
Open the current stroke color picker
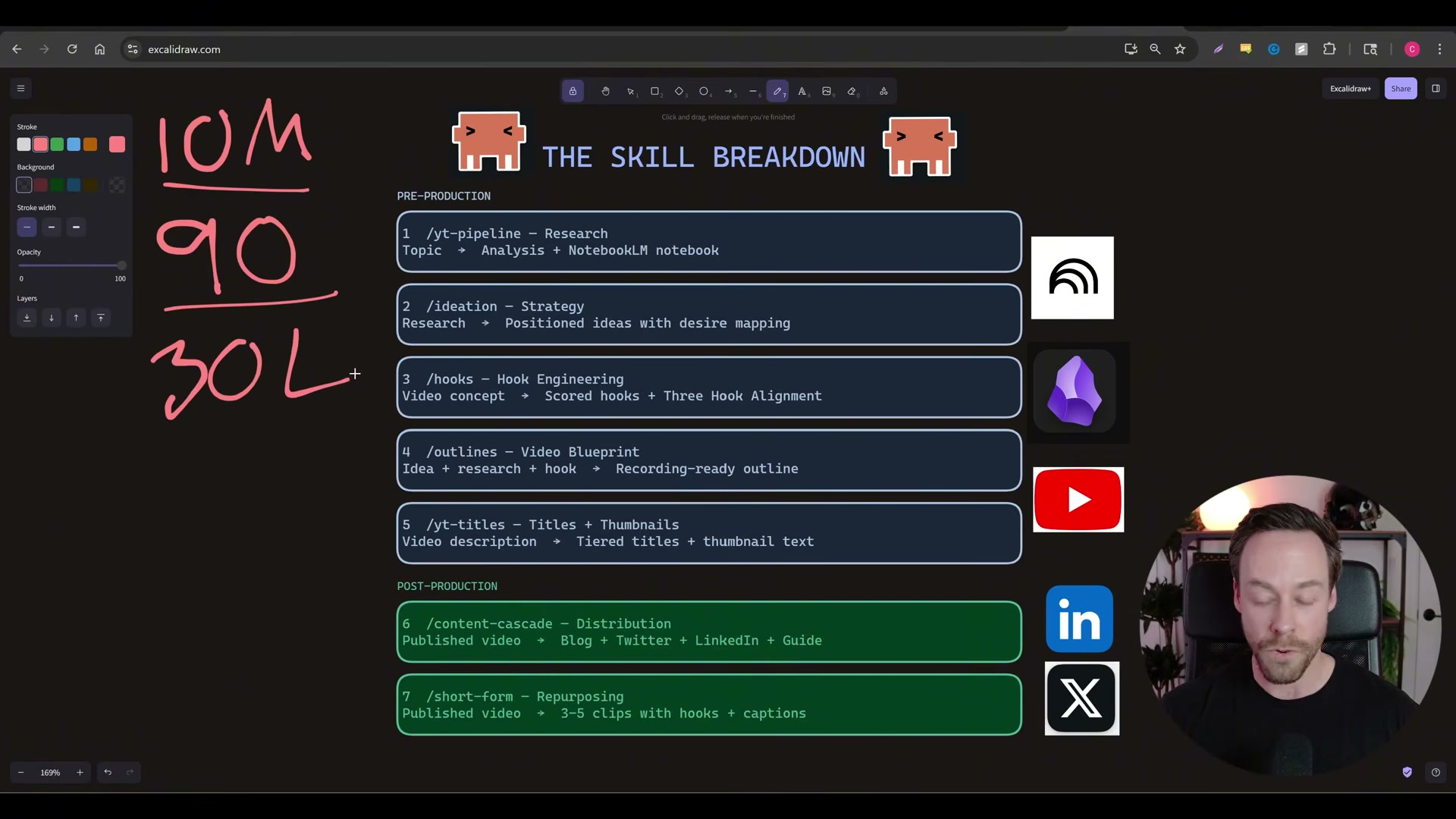click(x=117, y=144)
